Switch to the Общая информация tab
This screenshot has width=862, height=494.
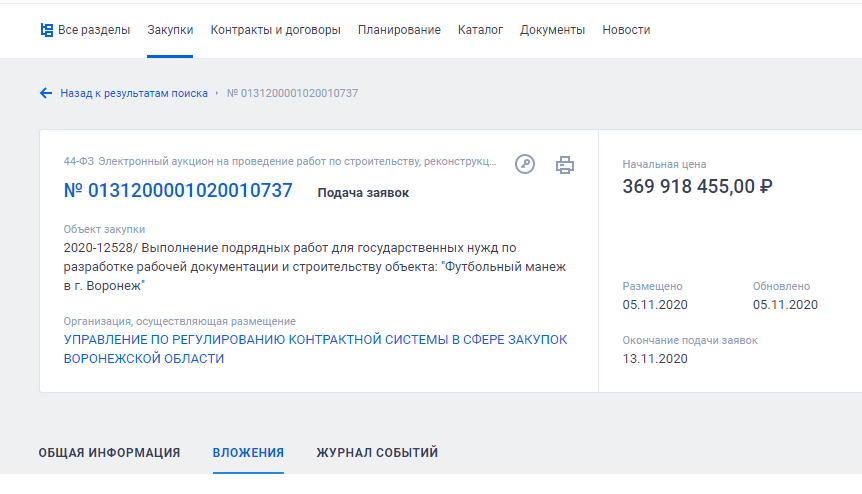pyautogui.click(x=109, y=453)
